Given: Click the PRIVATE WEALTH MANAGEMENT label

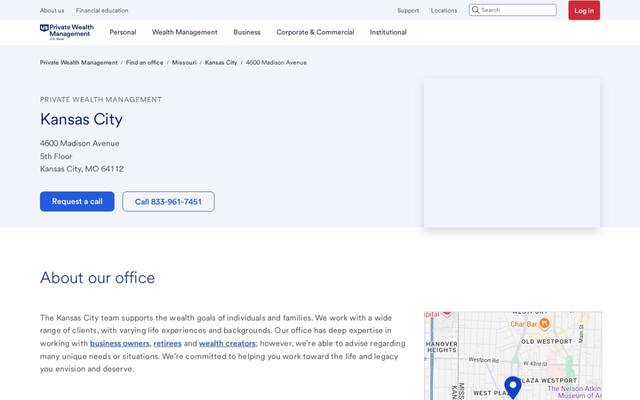Looking at the screenshot, I should pyautogui.click(x=101, y=100).
